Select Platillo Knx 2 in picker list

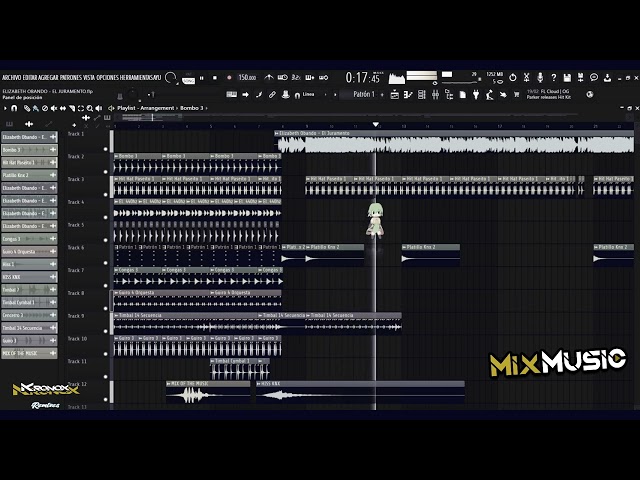(29, 175)
